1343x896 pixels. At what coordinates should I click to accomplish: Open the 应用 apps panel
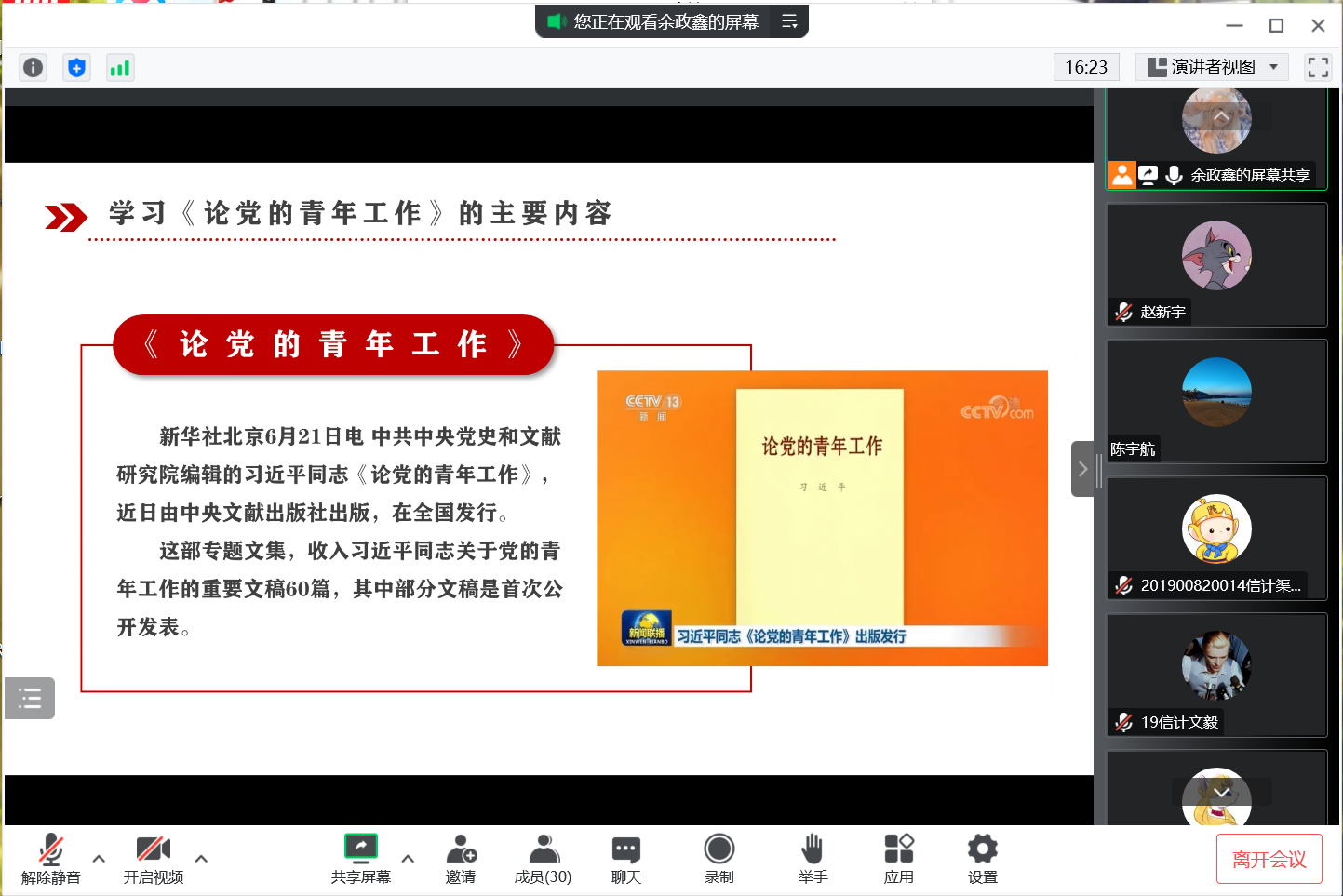tap(898, 859)
